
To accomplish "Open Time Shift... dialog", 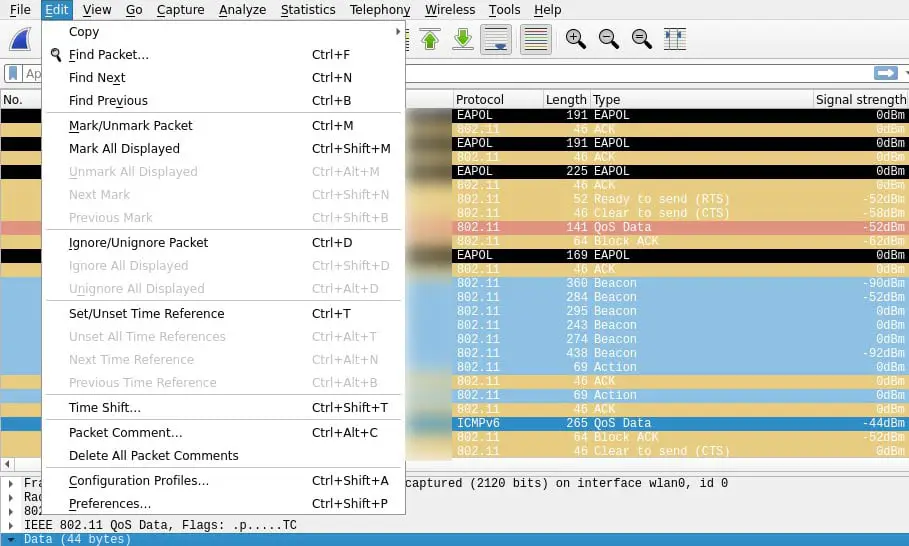I will point(224,407).
